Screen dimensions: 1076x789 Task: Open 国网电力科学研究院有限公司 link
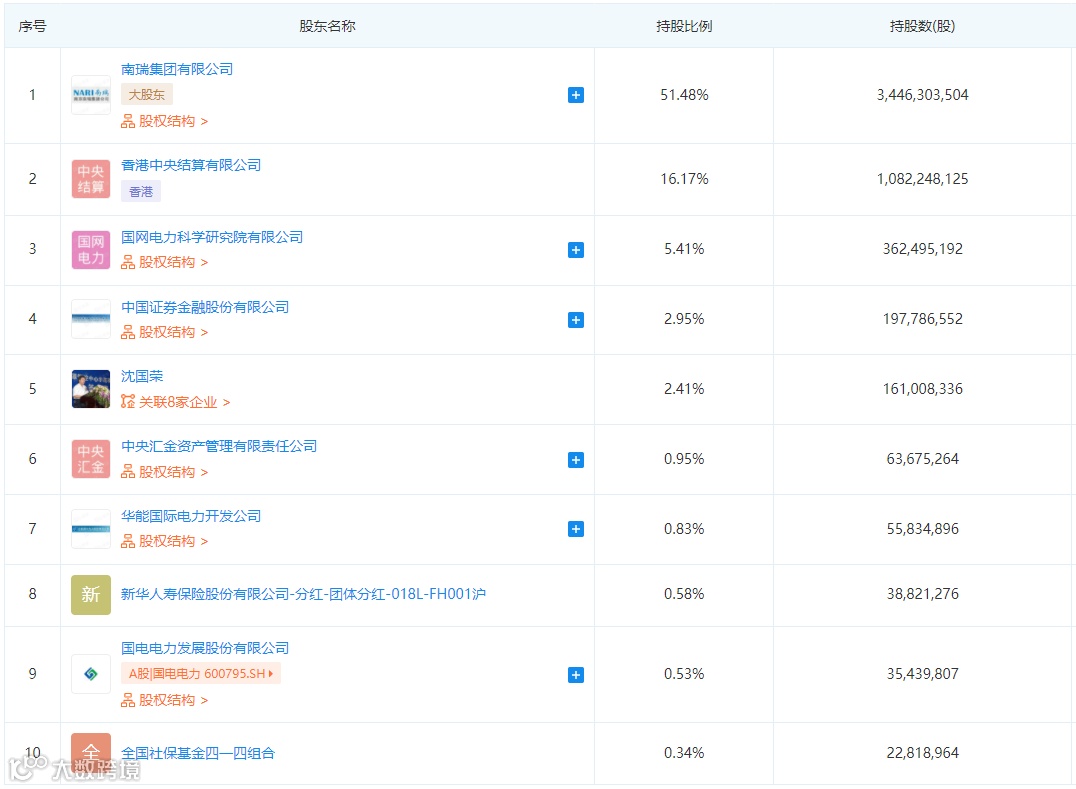click(x=212, y=237)
